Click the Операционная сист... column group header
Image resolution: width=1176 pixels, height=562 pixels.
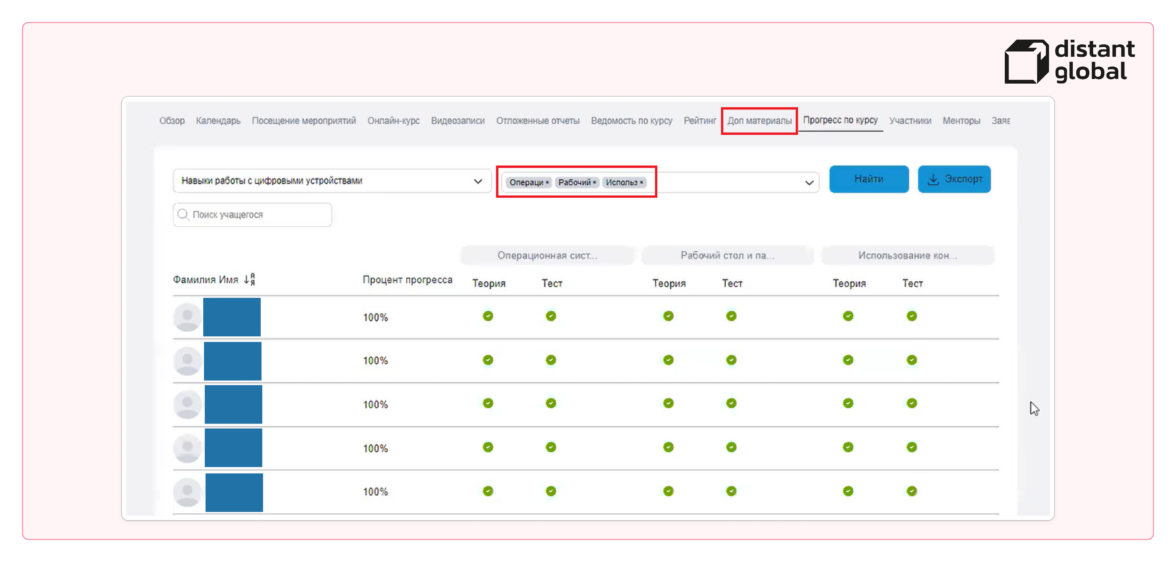click(547, 256)
